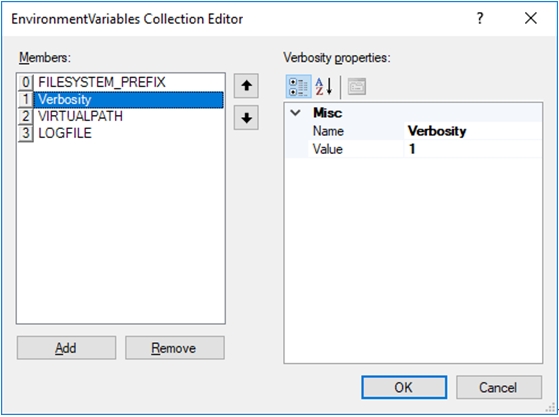Screen dimensions: 559x417
Task: Add a new environment variable
Action: click(66, 348)
